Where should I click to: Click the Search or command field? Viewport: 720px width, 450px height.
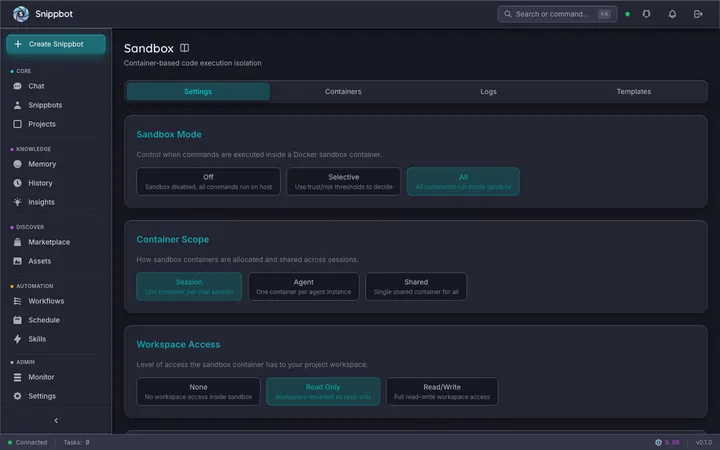[x=557, y=14]
